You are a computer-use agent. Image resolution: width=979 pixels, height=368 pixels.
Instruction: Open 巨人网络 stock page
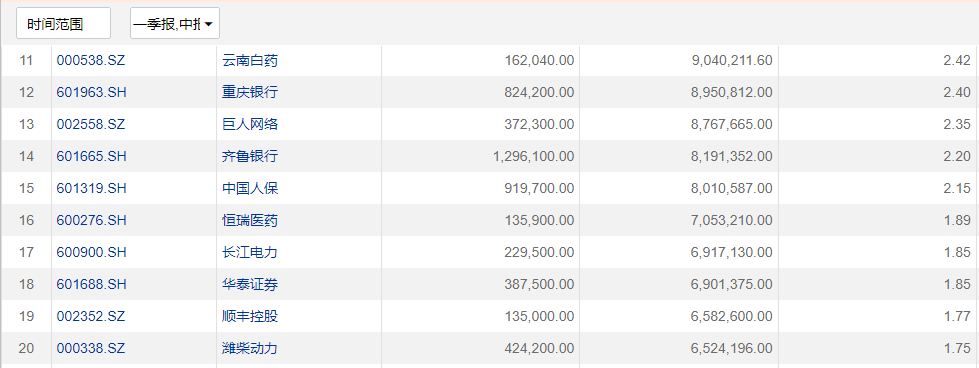click(x=250, y=124)
